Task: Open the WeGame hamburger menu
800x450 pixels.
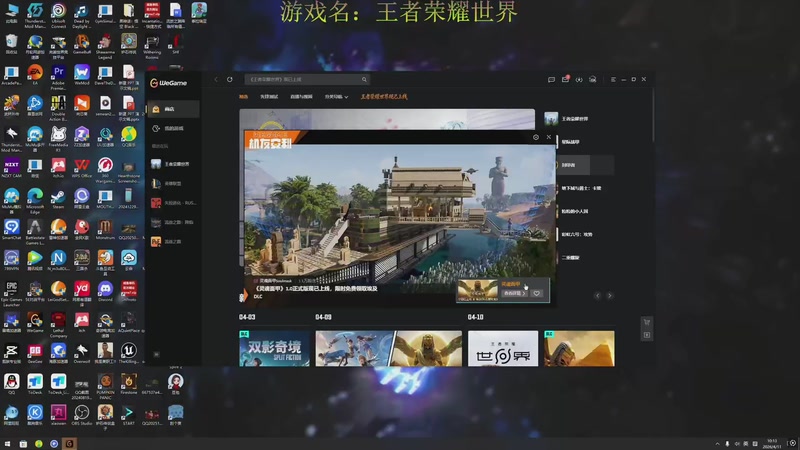Action: point(613,80)
